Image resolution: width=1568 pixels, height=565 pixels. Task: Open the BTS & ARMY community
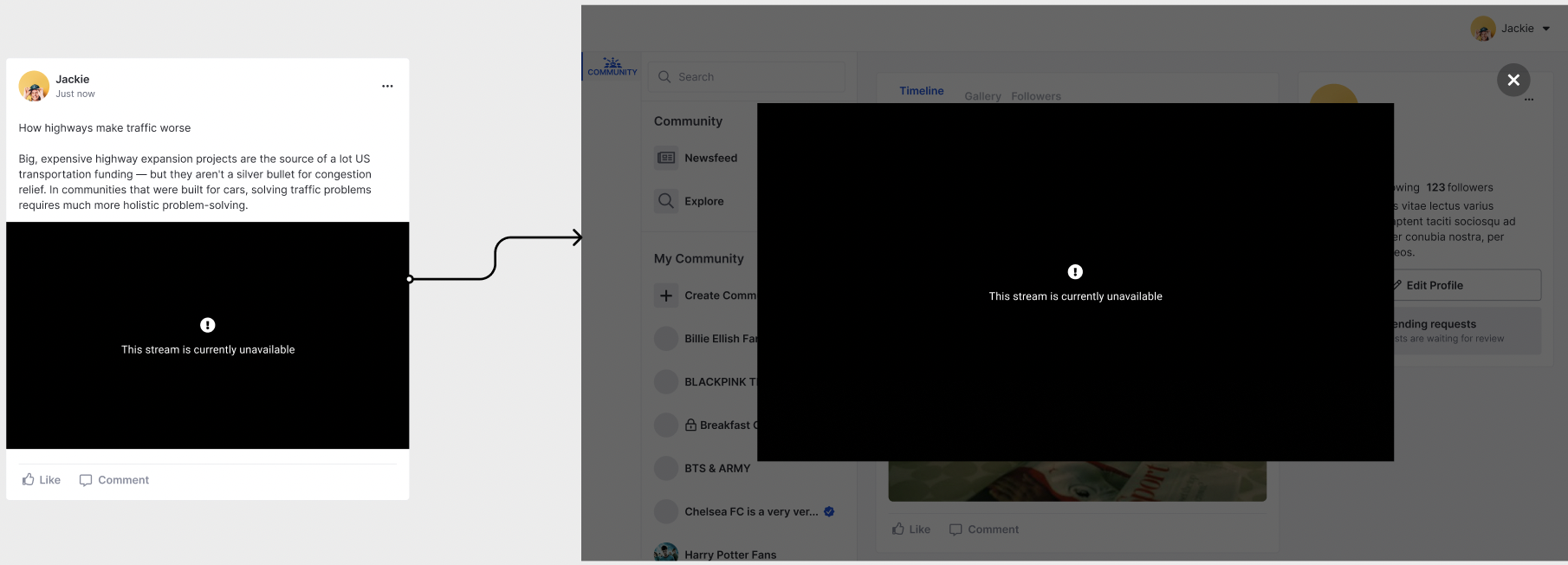716,468
